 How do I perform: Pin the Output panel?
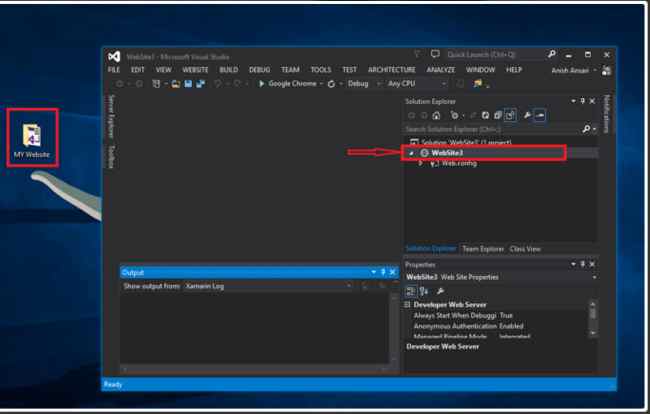383,272
